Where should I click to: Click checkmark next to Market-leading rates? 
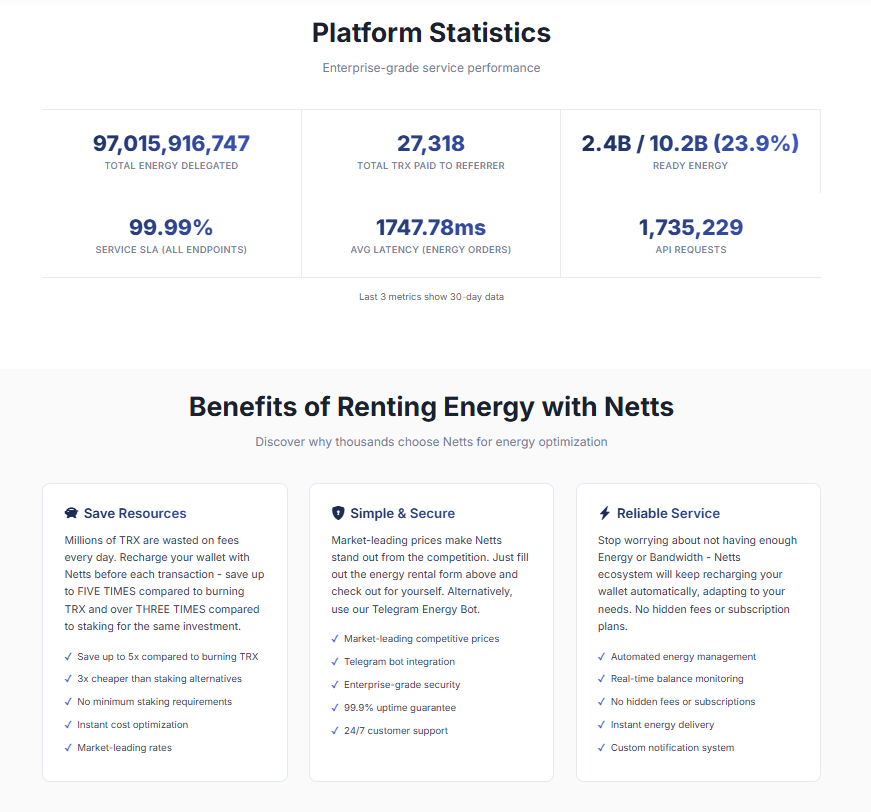coord(68,748)
